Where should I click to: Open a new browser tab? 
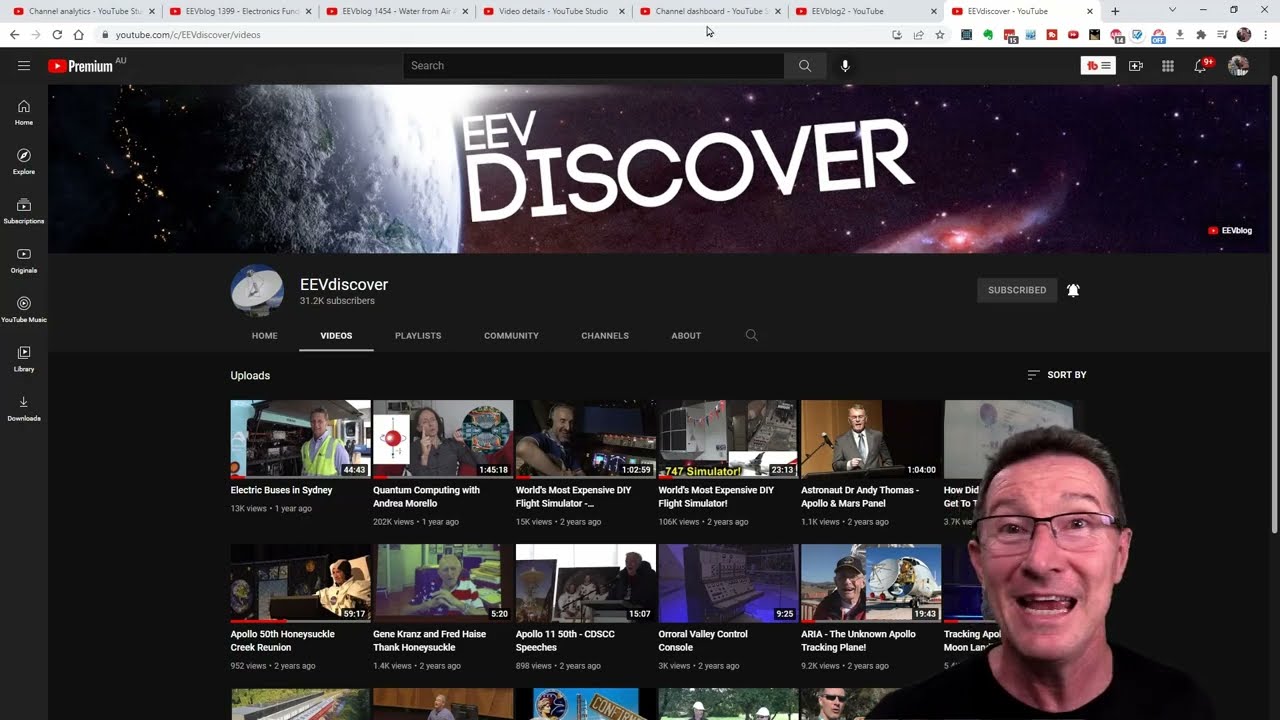[1115, 11]
